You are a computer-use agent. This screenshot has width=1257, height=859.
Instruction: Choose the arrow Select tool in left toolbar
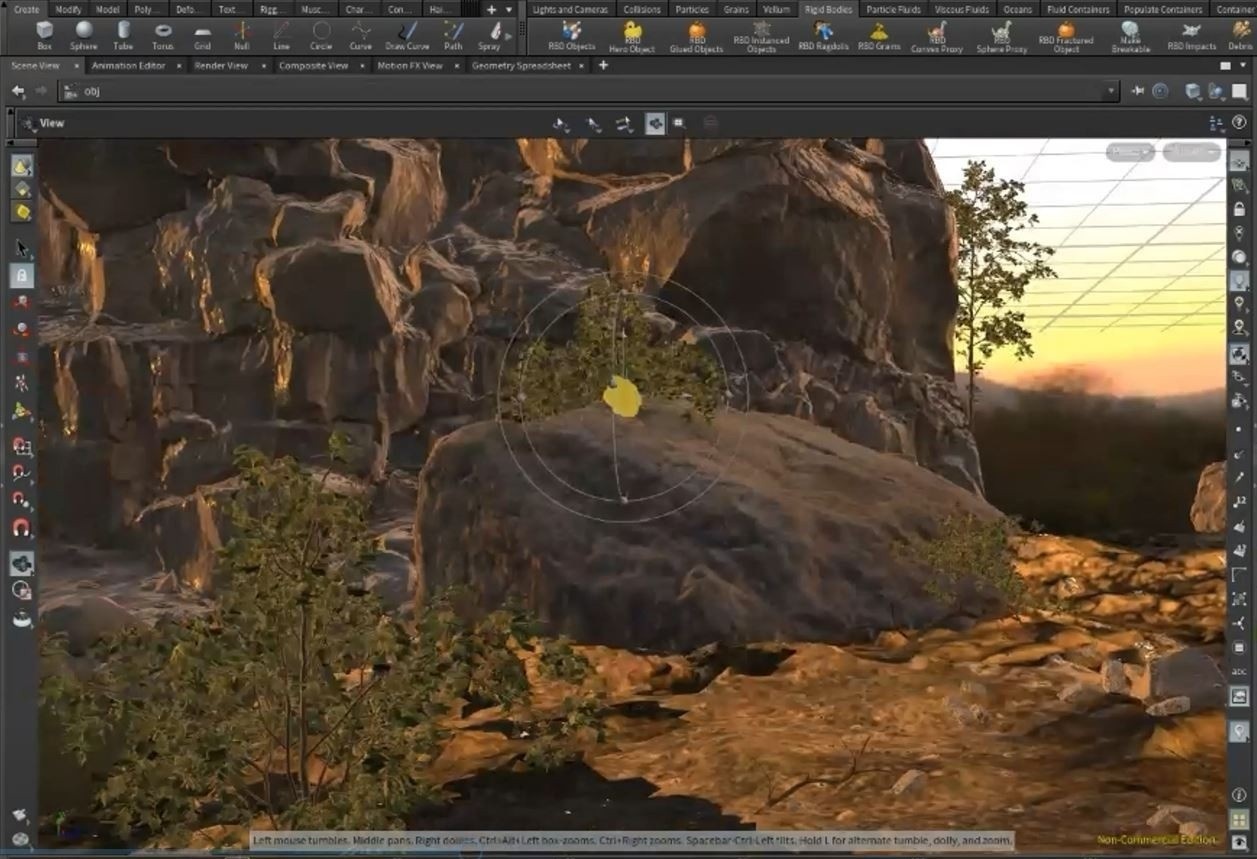click(22, 248)
